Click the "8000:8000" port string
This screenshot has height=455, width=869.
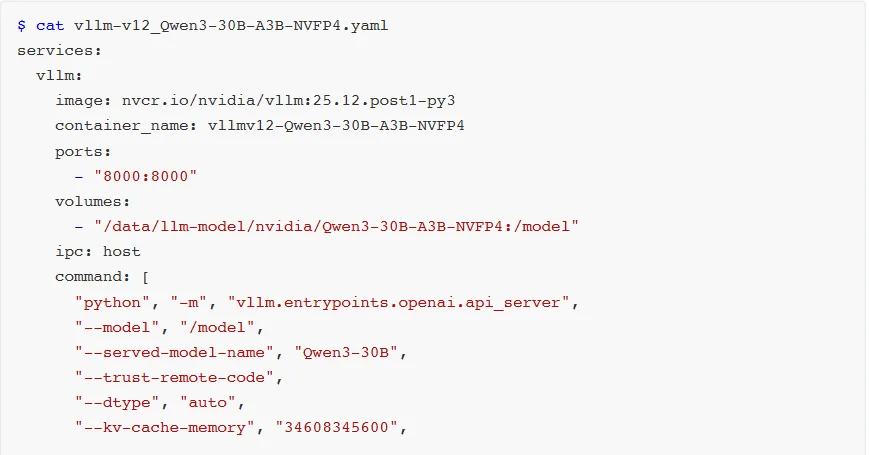[146, 176]
